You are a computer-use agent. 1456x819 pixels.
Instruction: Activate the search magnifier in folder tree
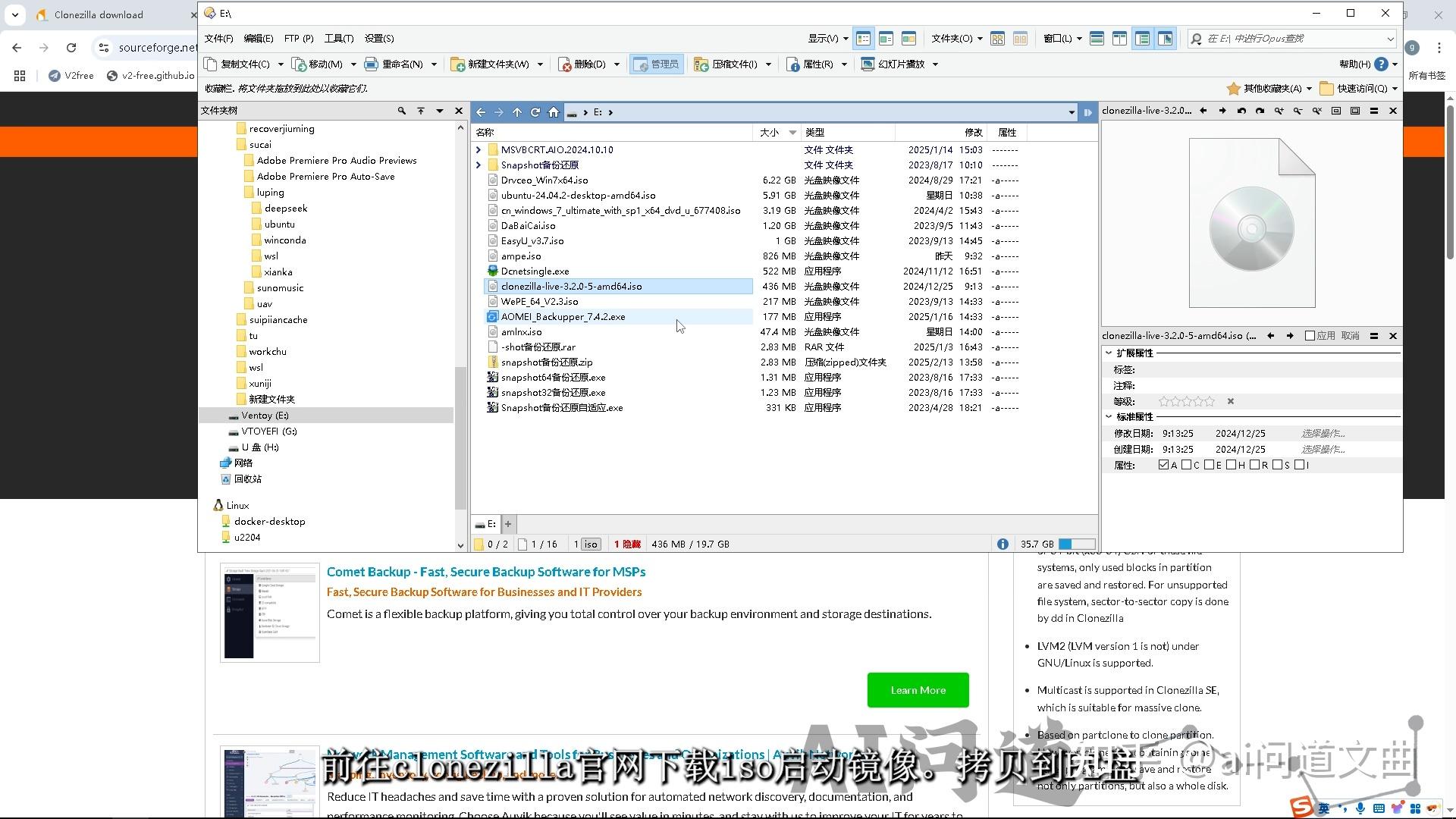coord(402,111)
